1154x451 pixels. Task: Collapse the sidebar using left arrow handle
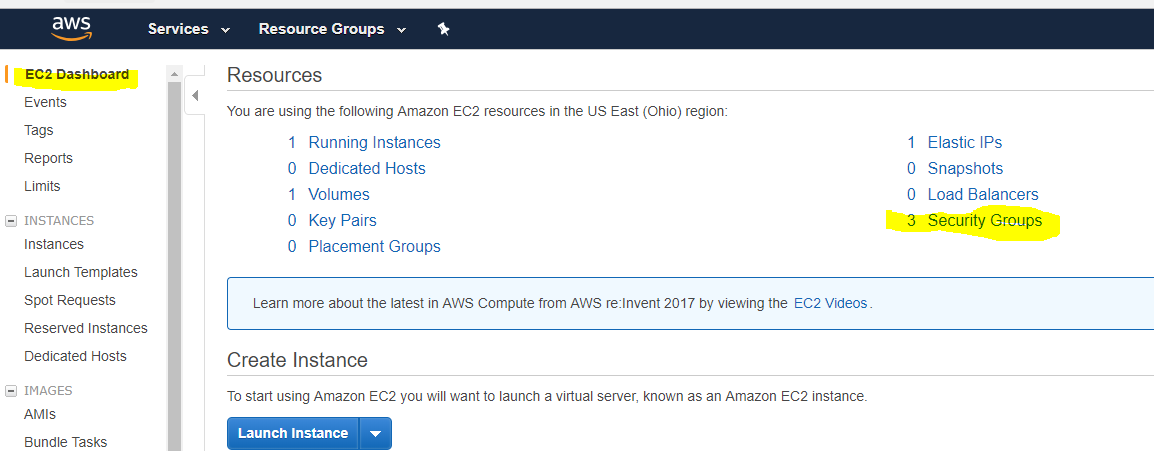point(194,95)
